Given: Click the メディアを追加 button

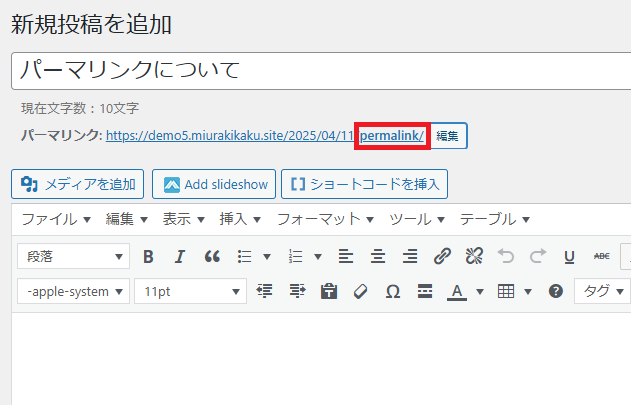Looking at the screenshot, I should coord(78,184).
